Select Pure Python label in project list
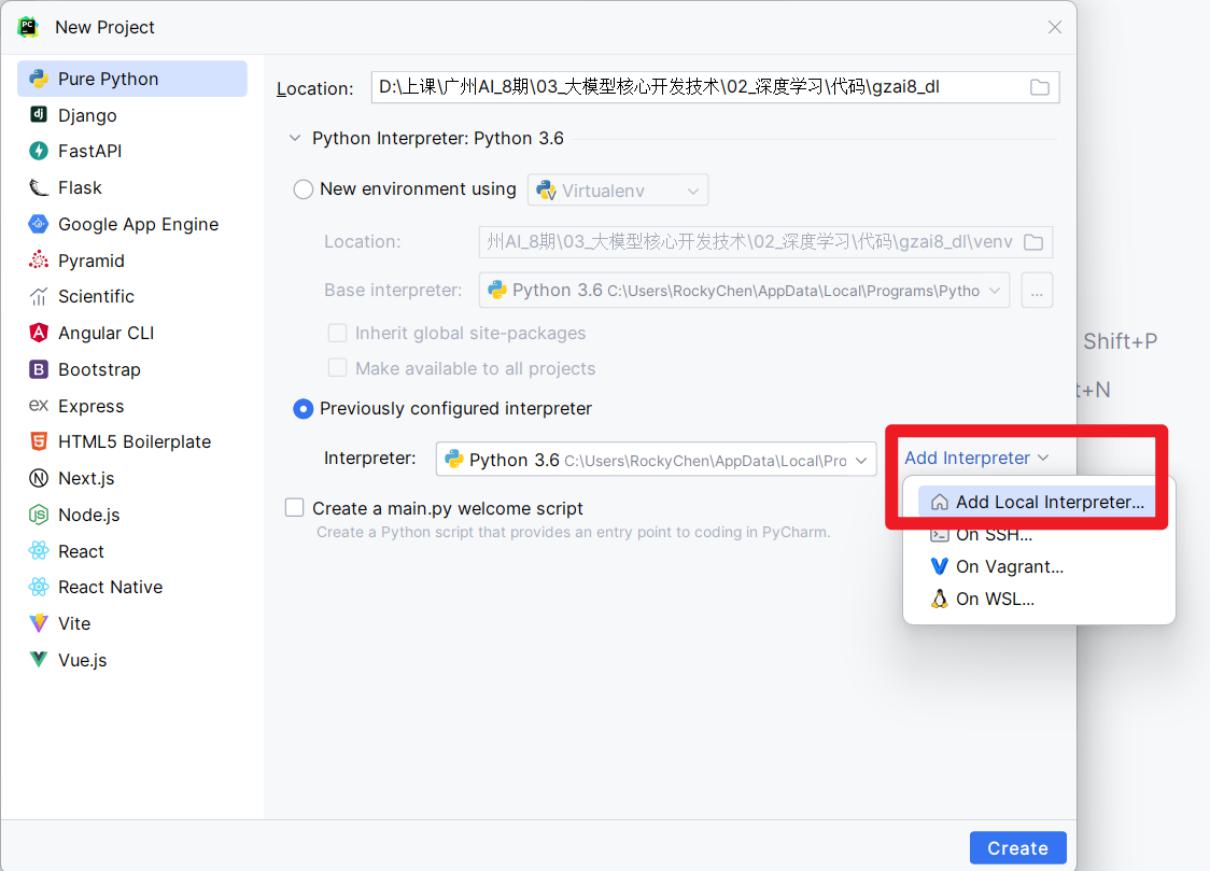The image size is (1210, 871). 108,79
